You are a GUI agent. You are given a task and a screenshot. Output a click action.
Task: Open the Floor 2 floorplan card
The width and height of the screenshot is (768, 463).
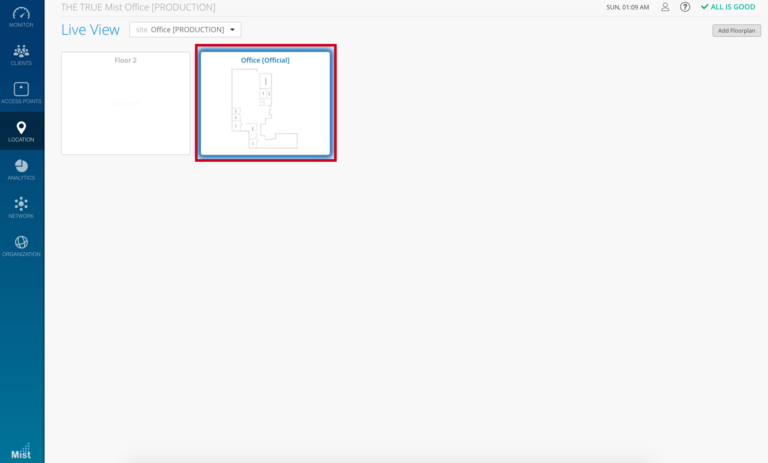pyautogui.click(x=125, y=108)
